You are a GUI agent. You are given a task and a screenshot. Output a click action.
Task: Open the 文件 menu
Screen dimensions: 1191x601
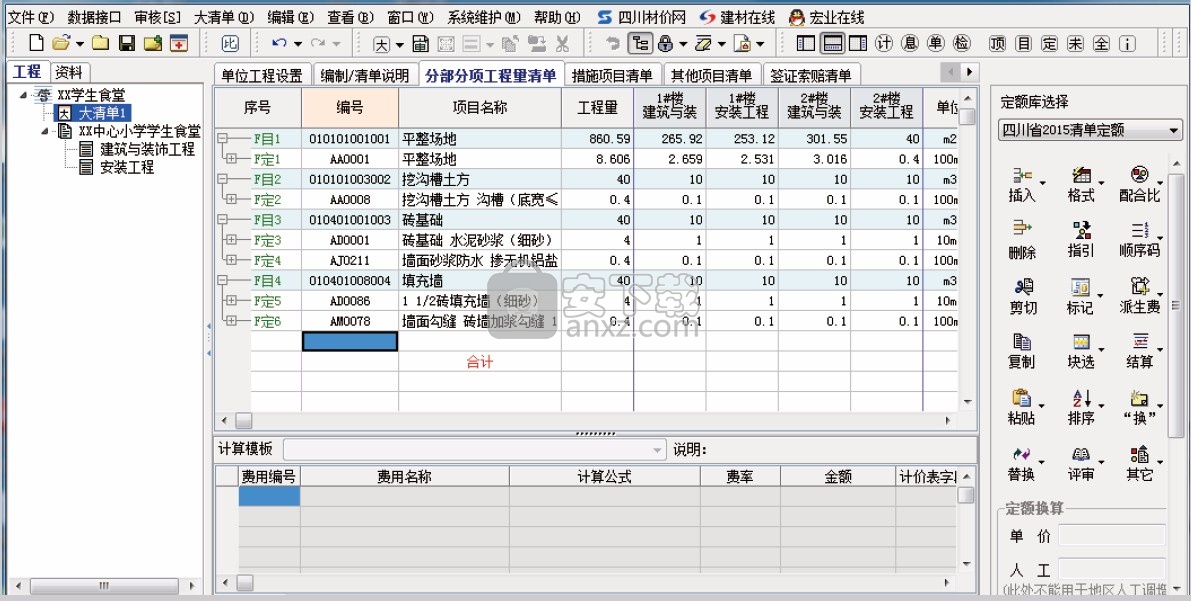(30, 17)
